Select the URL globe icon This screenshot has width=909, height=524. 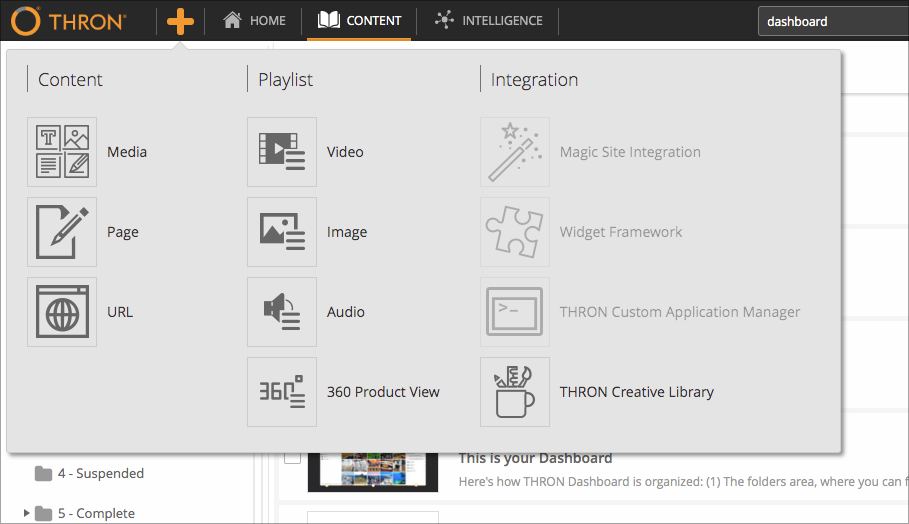pyautogui.click(x=62, y=312)
